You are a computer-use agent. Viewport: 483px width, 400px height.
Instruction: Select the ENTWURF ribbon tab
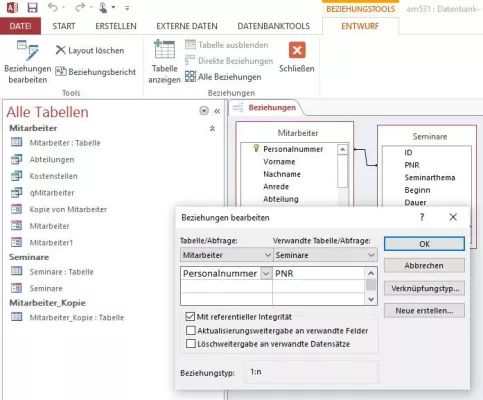pos(360,26)
